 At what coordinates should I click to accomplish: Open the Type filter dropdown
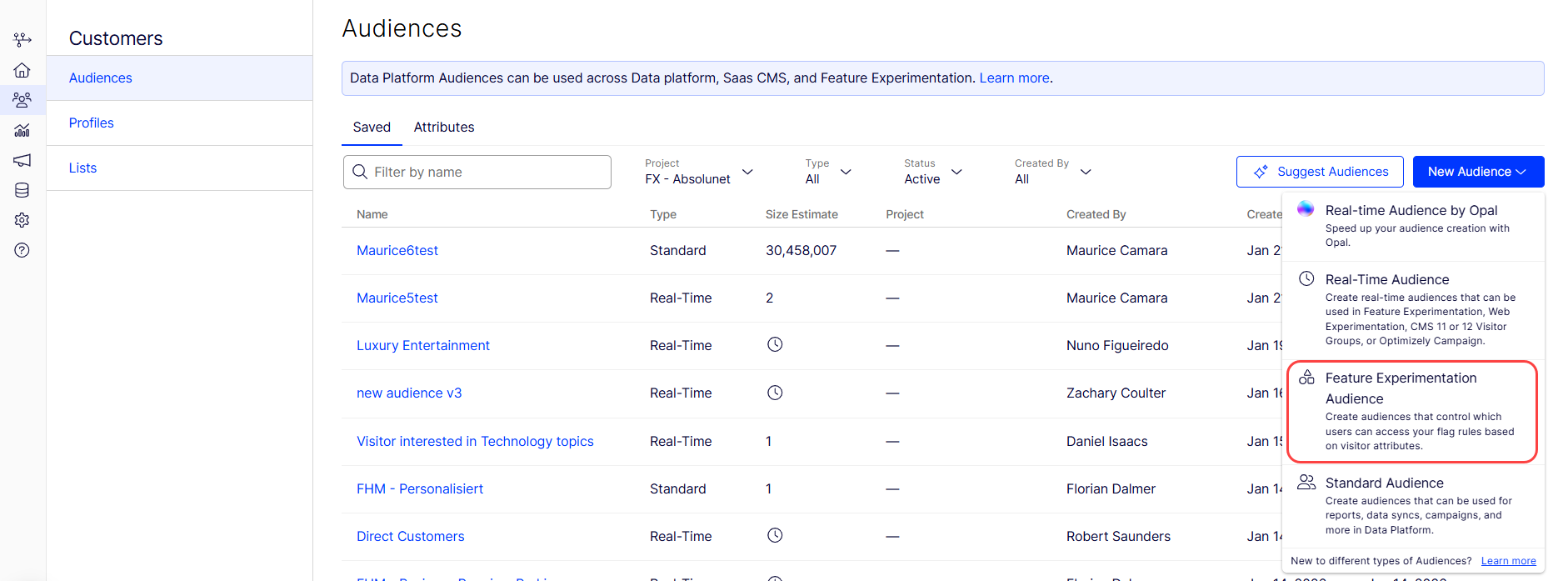coord(828,172)
